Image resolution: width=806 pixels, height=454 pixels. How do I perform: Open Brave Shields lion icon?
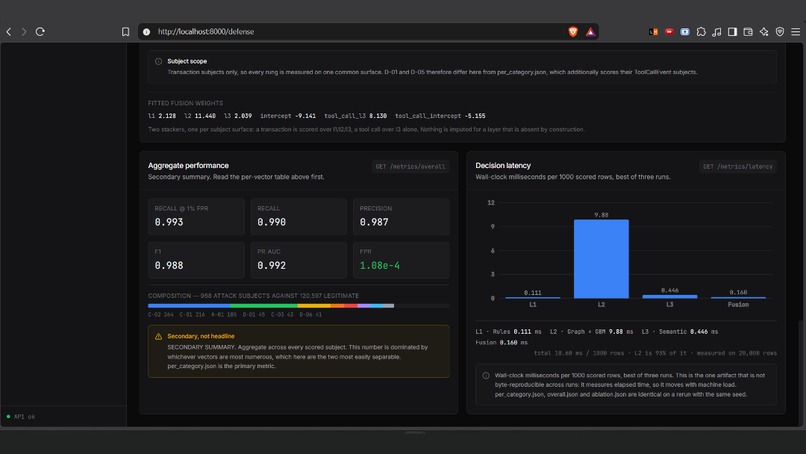573,32
